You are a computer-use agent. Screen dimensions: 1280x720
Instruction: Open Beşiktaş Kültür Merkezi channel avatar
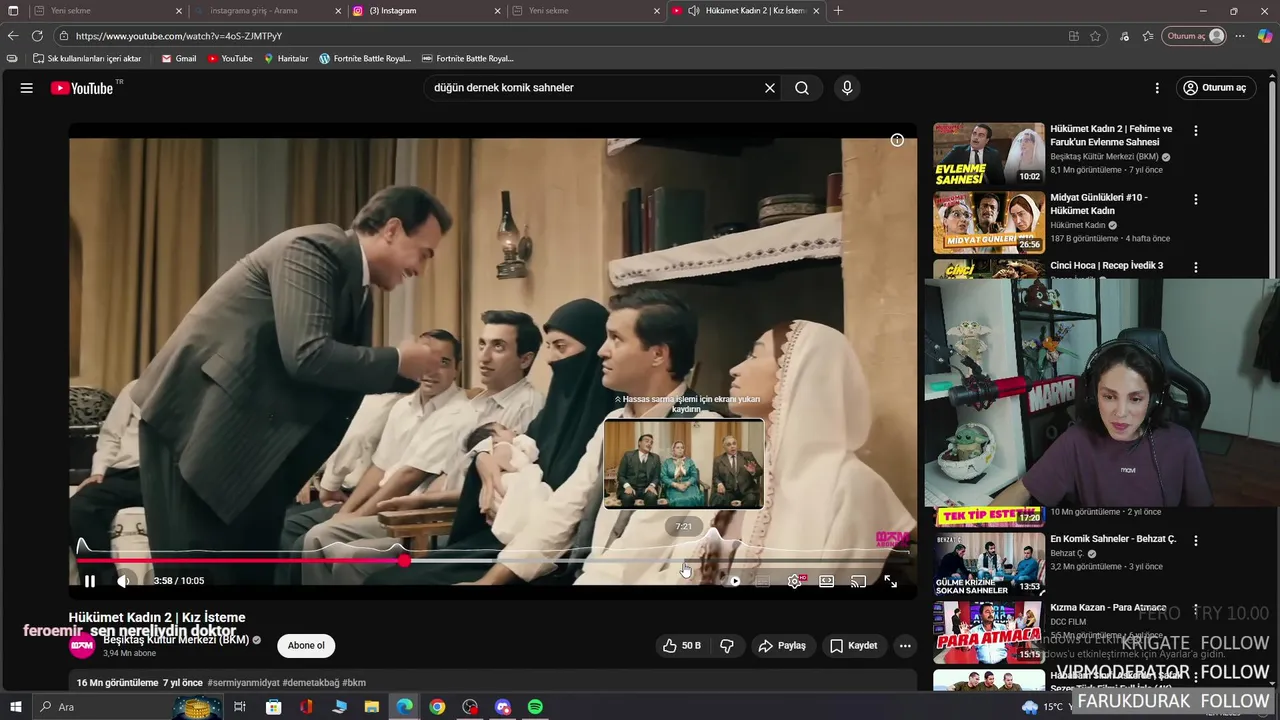(x=82, y=646)
